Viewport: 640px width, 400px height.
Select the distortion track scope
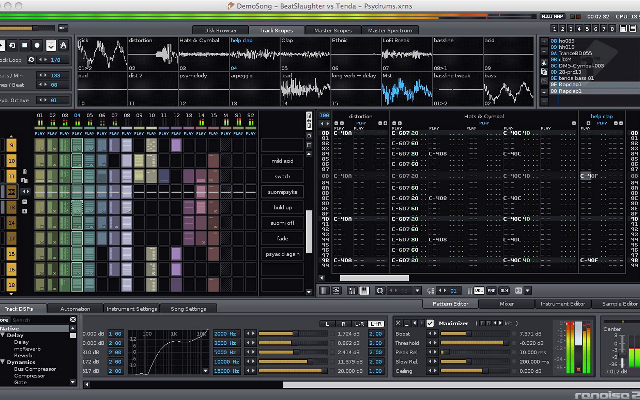153,54
